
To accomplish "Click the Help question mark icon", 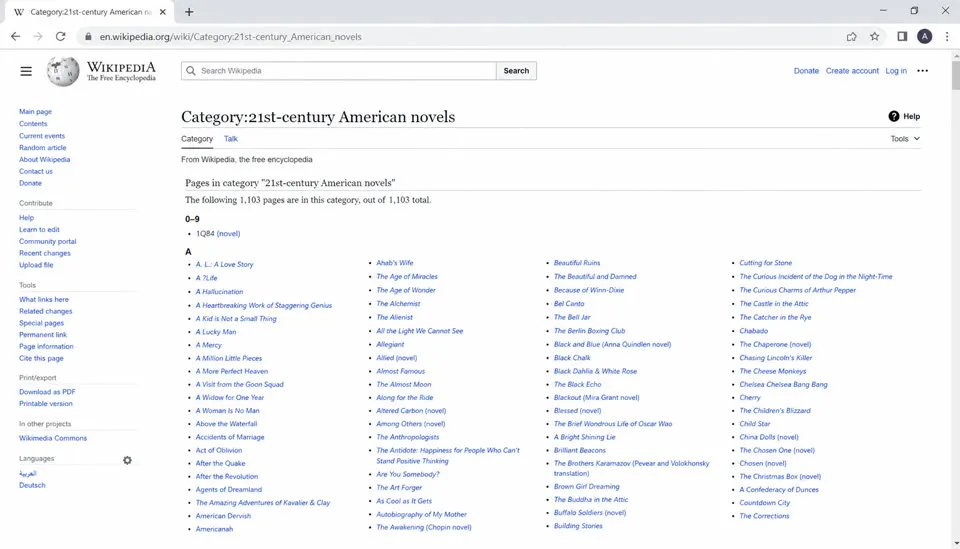I will tap(894, 116).
